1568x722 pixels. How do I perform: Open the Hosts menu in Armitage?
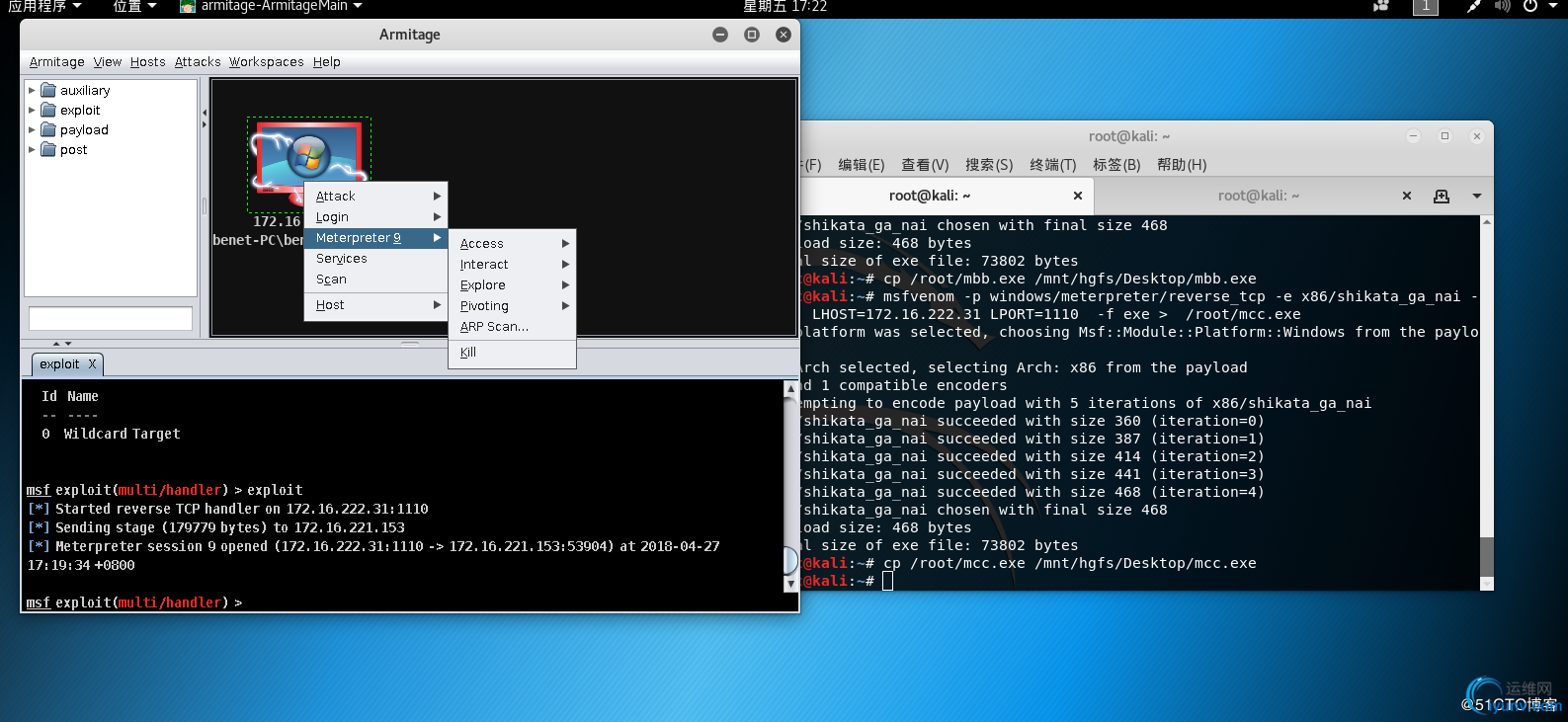tap(148, 61)
